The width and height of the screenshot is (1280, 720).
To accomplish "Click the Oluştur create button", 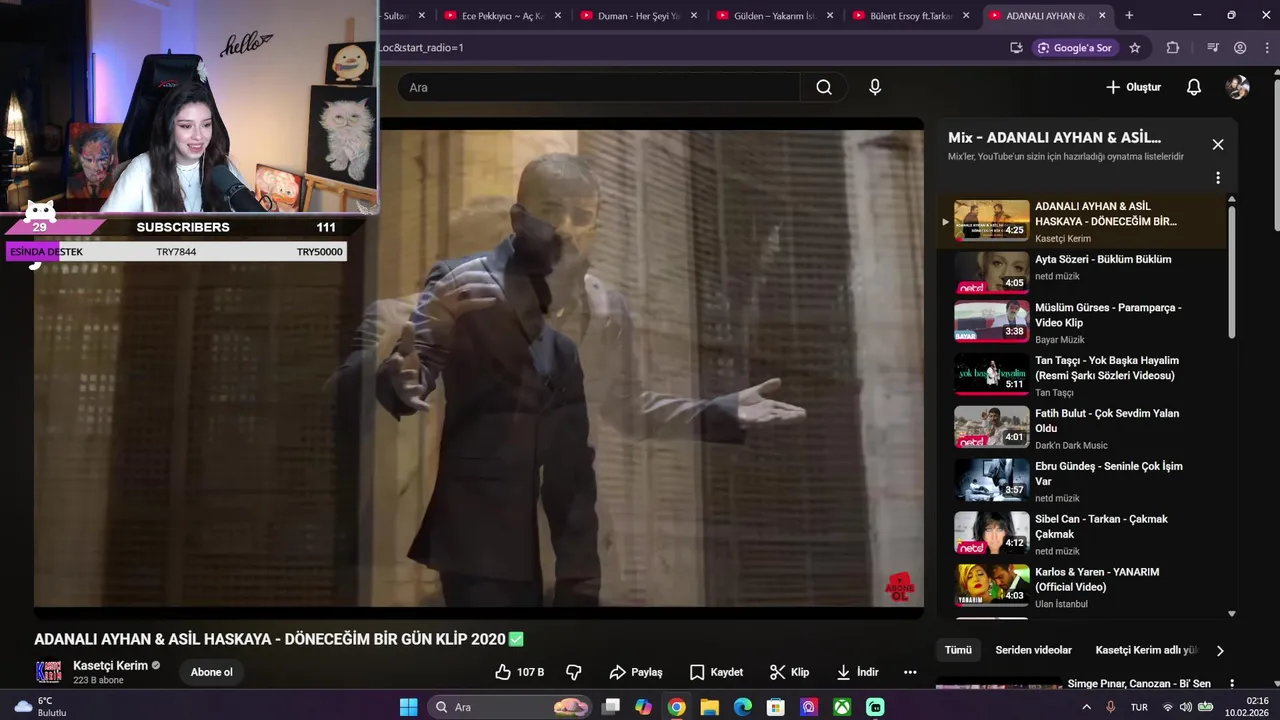I will tap(1133, 87).
